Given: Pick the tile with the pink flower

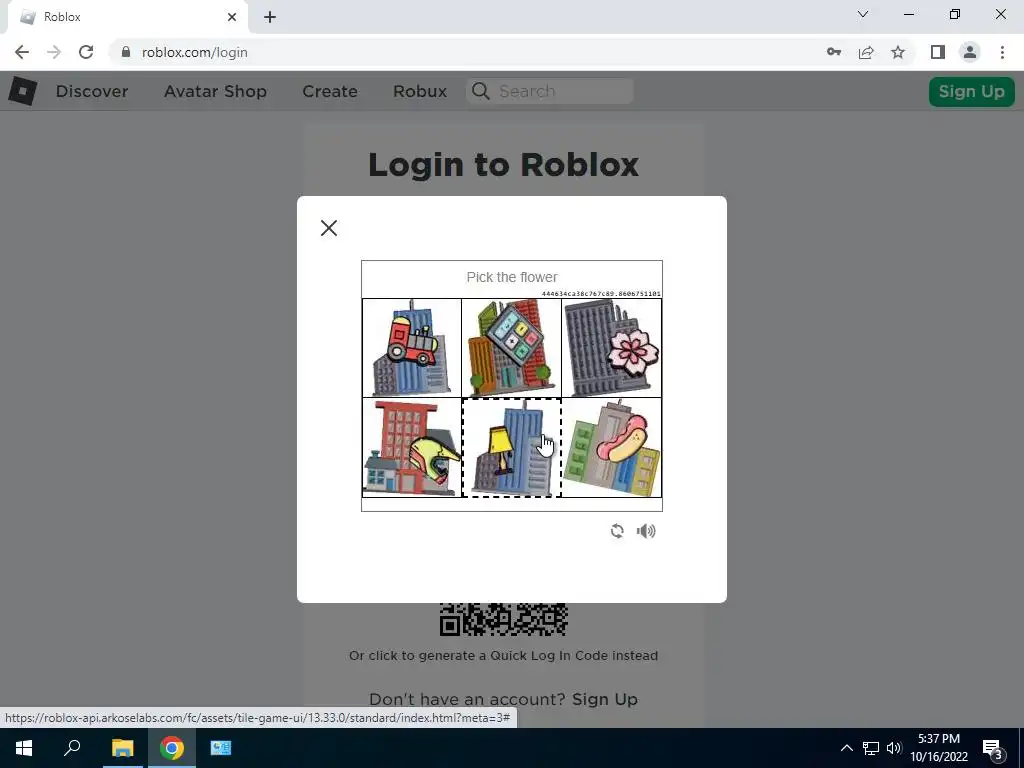Looking at the screenshot, I should click(611, 348).
